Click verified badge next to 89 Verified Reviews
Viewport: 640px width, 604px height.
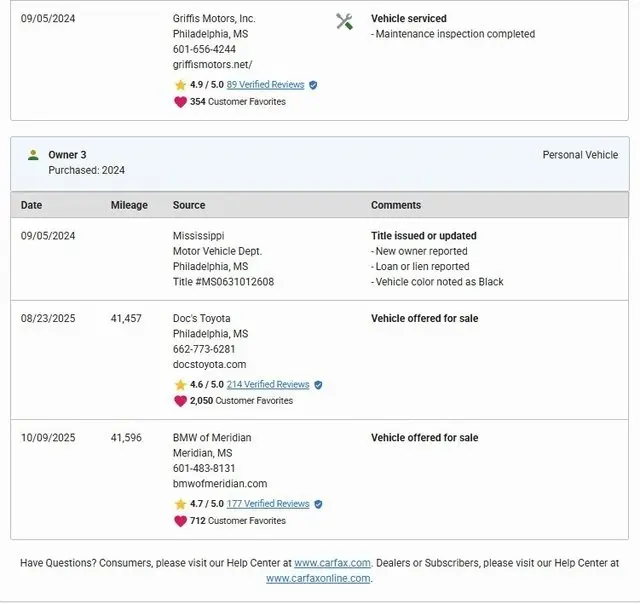pos(313,85)
